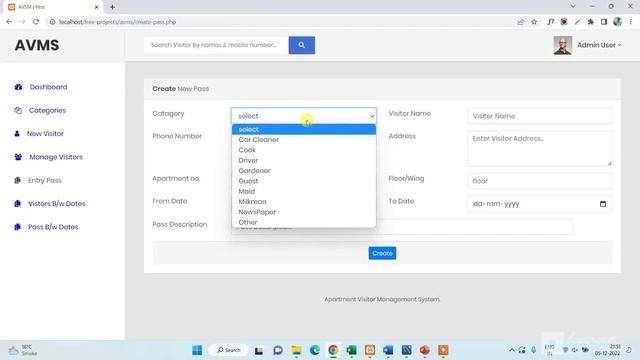Open a new browser tab
This screenshot has height=360, width=640.
[112, 7]
